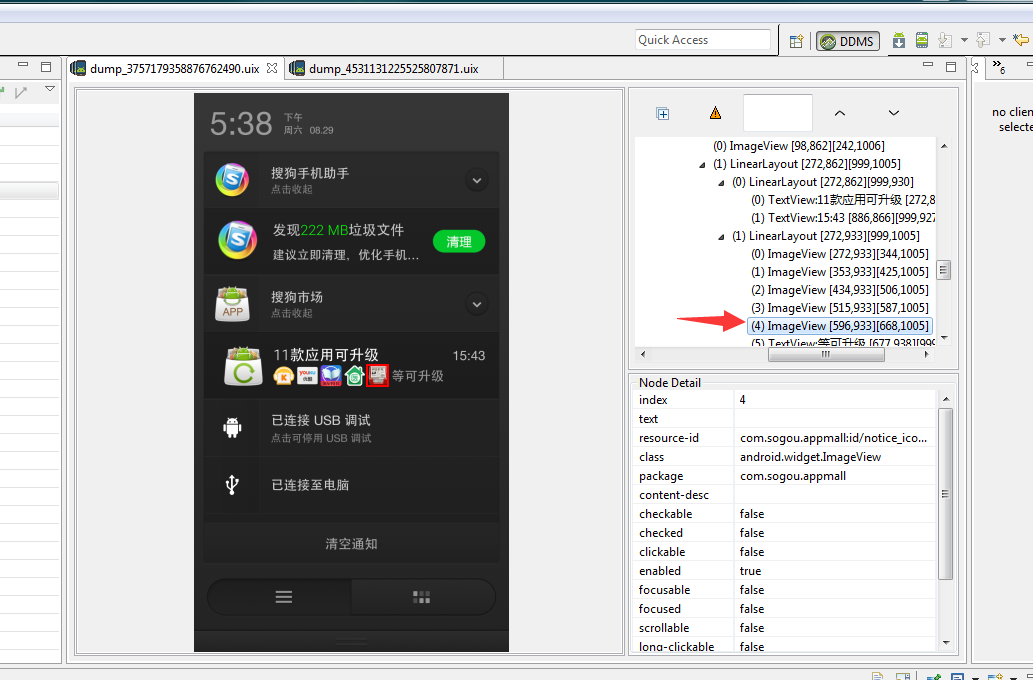This screenshot has height=680, width=1033.
Task: Click the Quick Access search field
Action: pos(703,40)
